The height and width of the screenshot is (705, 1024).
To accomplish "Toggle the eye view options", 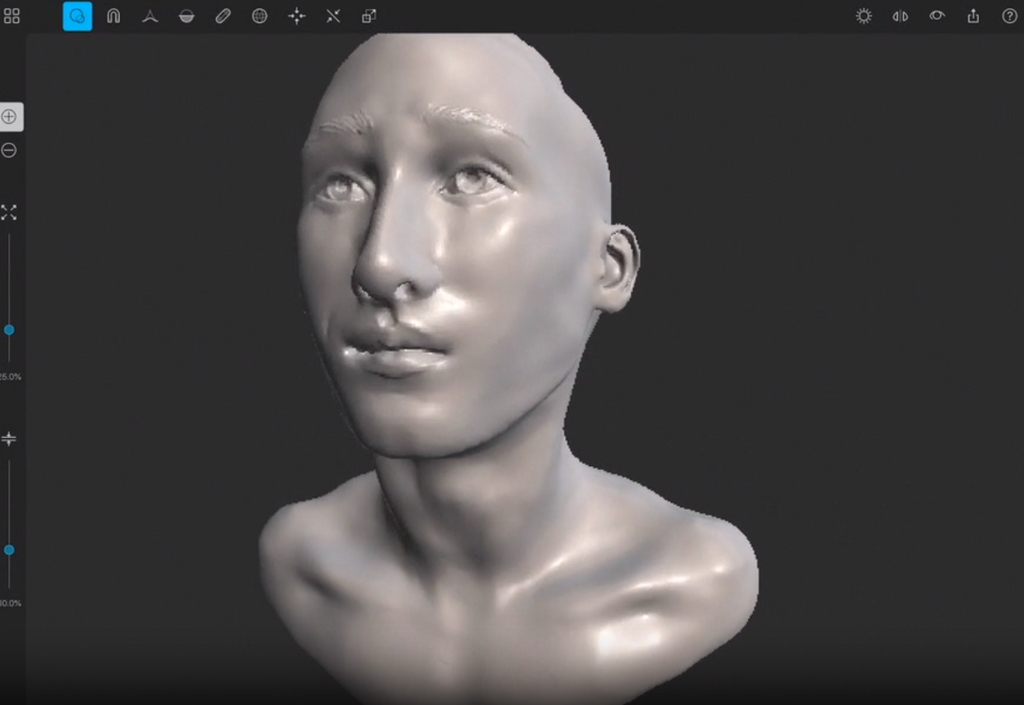I will point(936,15).
